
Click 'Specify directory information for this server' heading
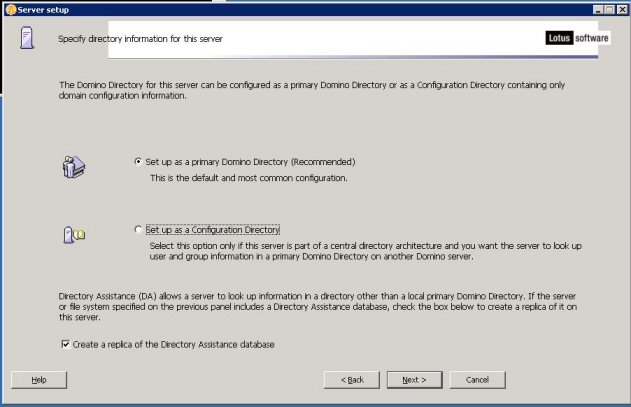pyautogui.click(x=140, y=39)
